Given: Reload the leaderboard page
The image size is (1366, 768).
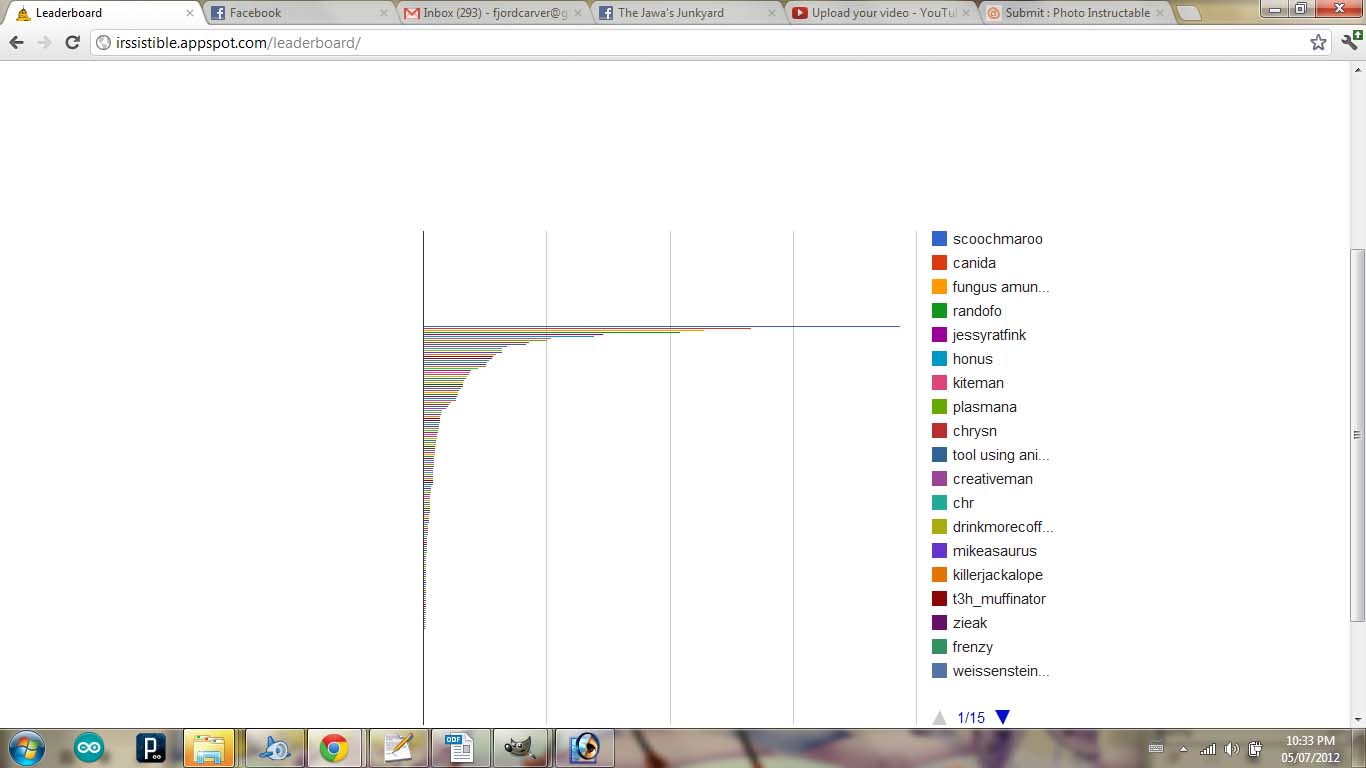Looking at the screenshot, I should point(72,43).
